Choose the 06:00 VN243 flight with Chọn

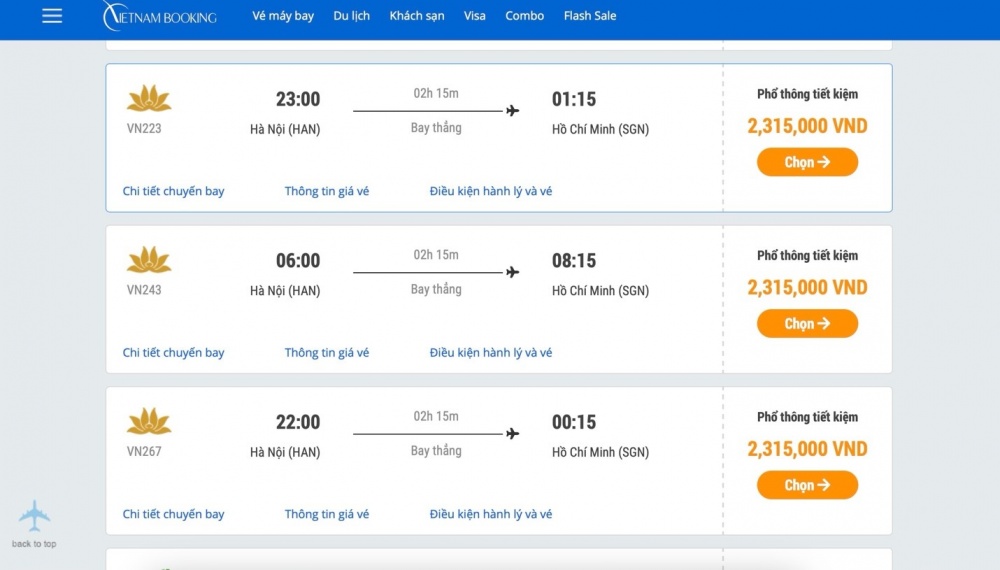pos(807,324)
